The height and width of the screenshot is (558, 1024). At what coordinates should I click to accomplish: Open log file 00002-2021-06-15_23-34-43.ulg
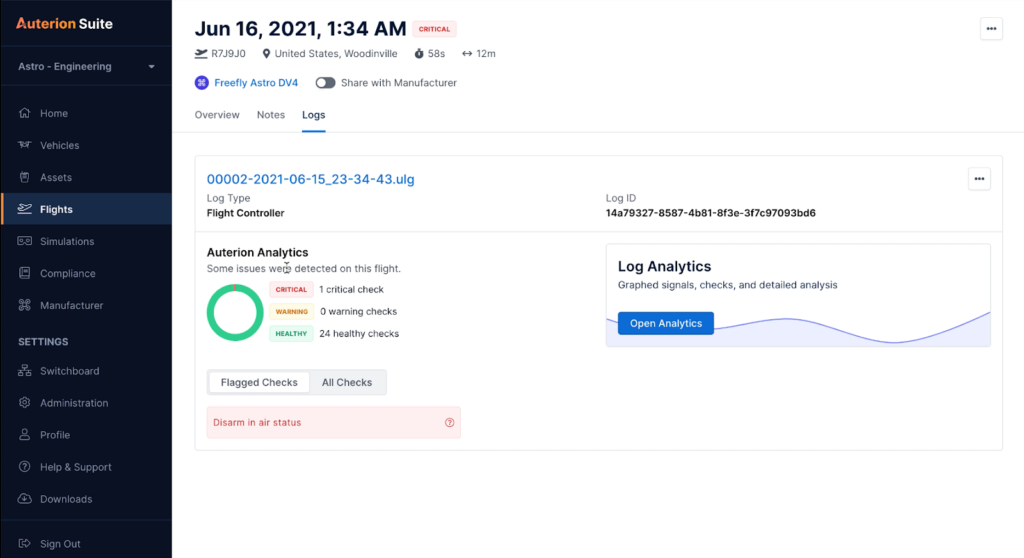(x=310, y=179)
